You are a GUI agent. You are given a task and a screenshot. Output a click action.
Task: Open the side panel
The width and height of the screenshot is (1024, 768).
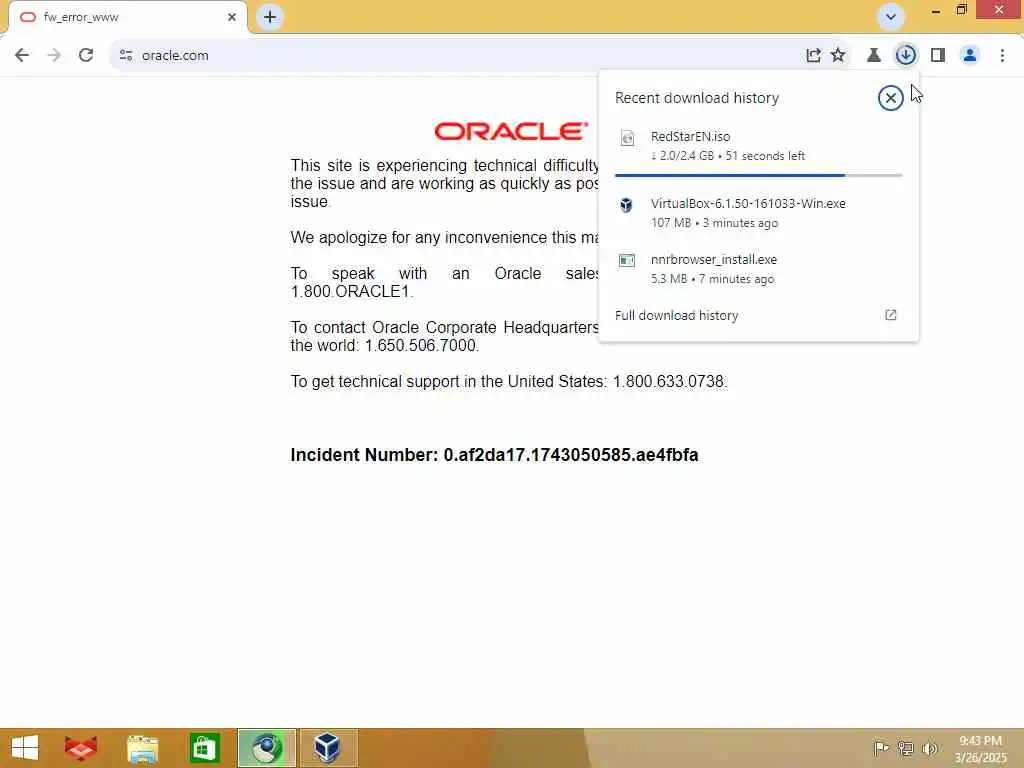pos(938,56)
